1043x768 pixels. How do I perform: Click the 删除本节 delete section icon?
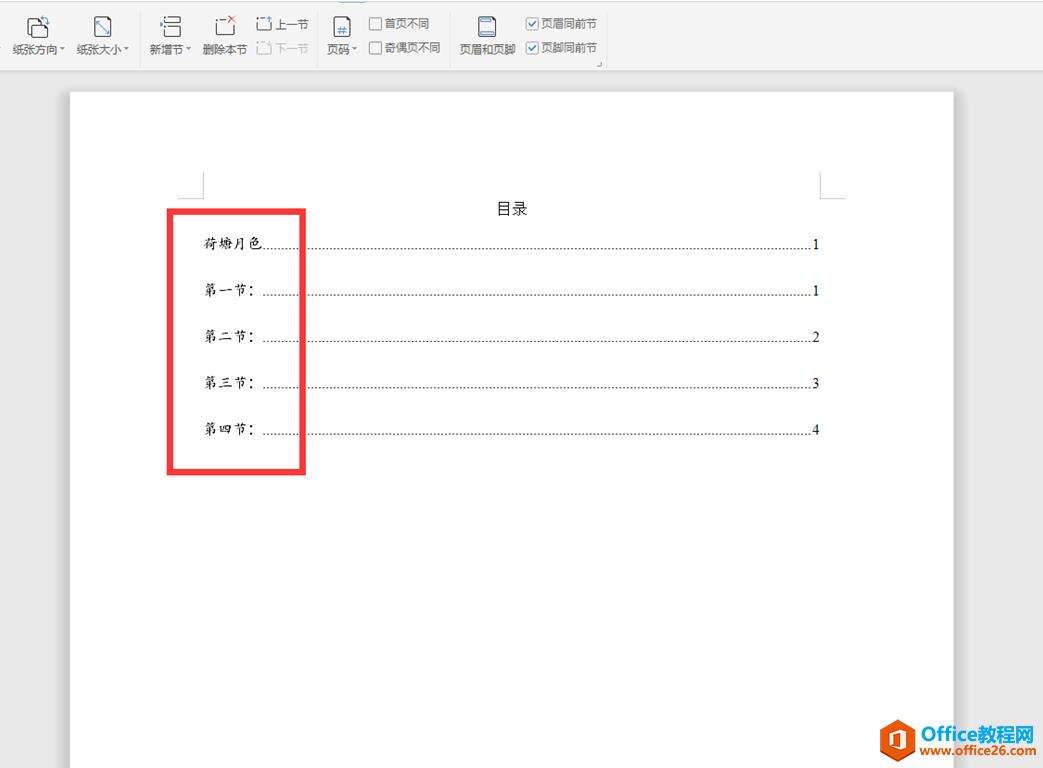(225, 27)
